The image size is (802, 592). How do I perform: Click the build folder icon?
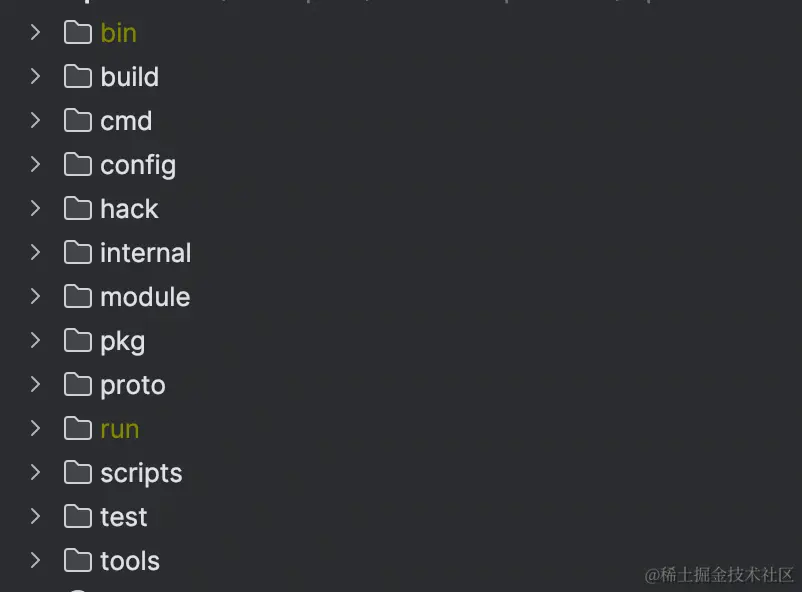[78, 77]
